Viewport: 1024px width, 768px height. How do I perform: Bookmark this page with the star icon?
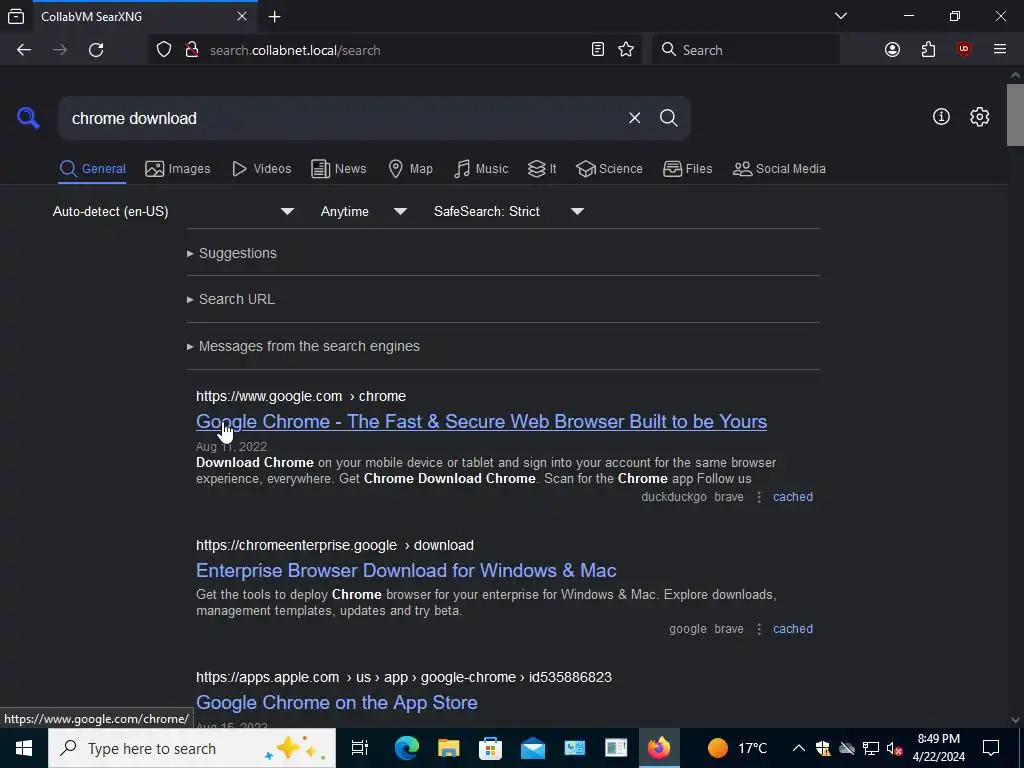[626, 50]
